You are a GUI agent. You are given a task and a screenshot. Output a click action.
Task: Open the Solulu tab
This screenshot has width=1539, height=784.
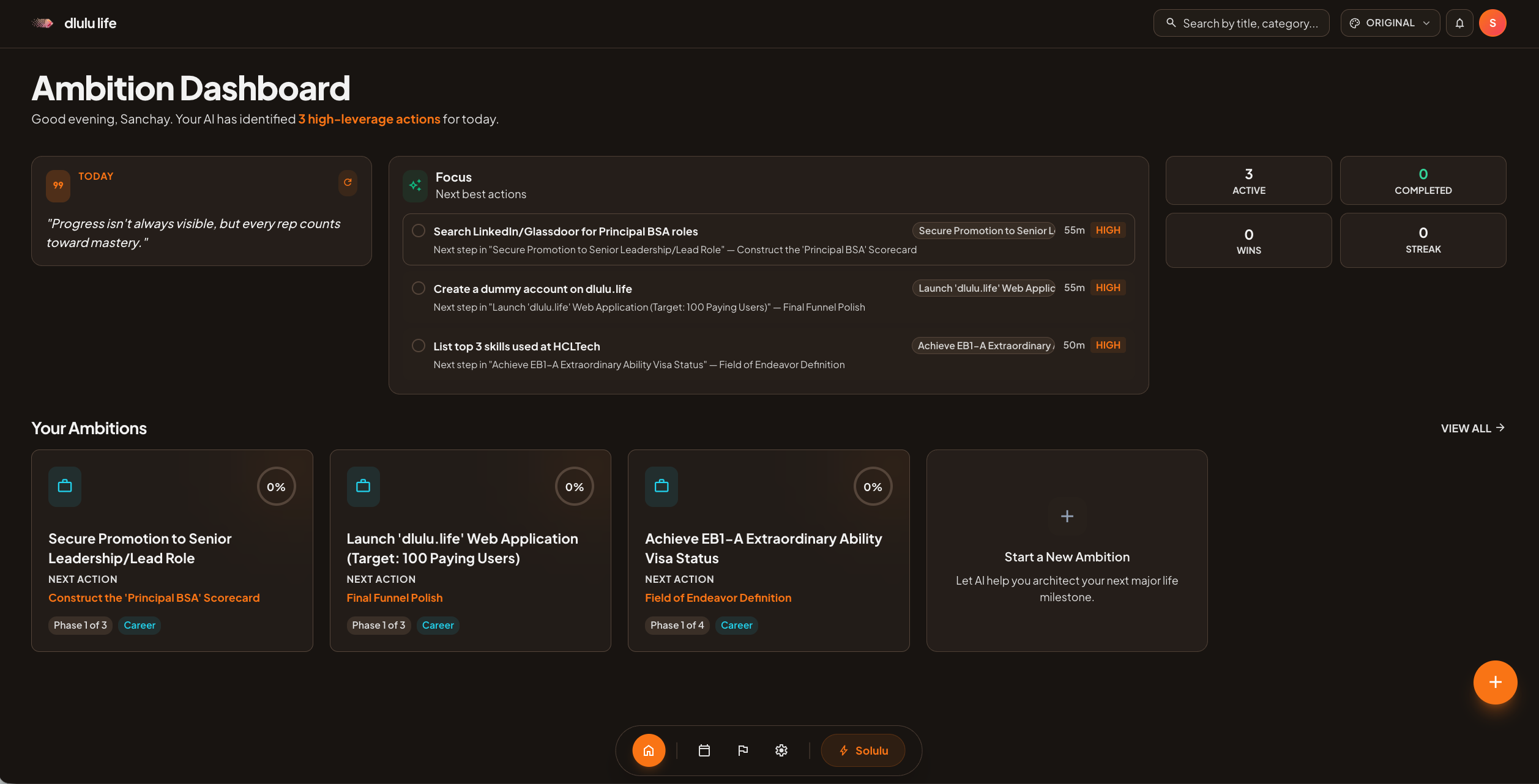(863, 750)
